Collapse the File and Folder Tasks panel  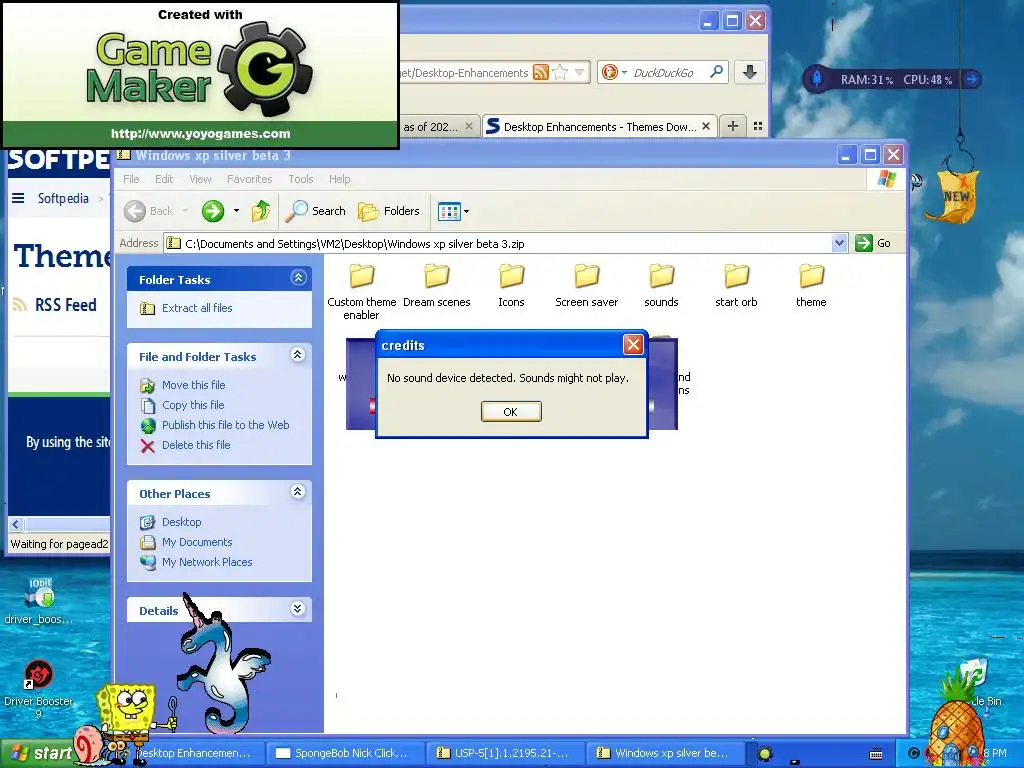(298, 355)
